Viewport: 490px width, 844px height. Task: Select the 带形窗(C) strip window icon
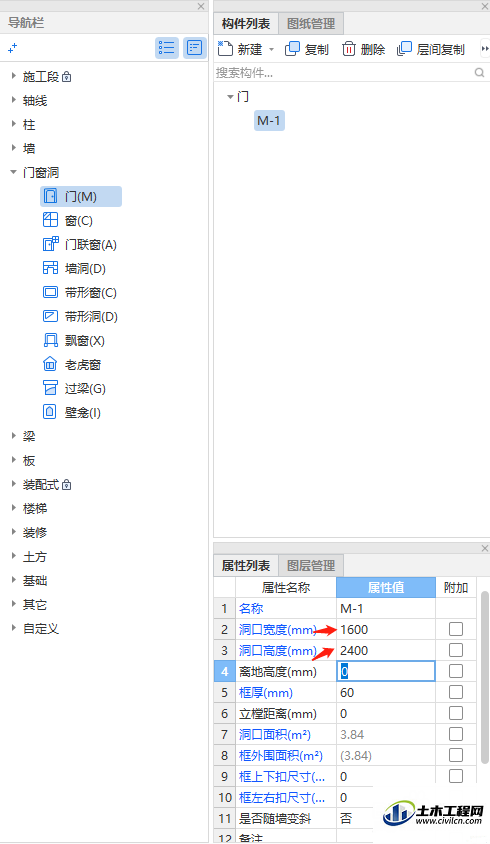[x=50, y=292]
